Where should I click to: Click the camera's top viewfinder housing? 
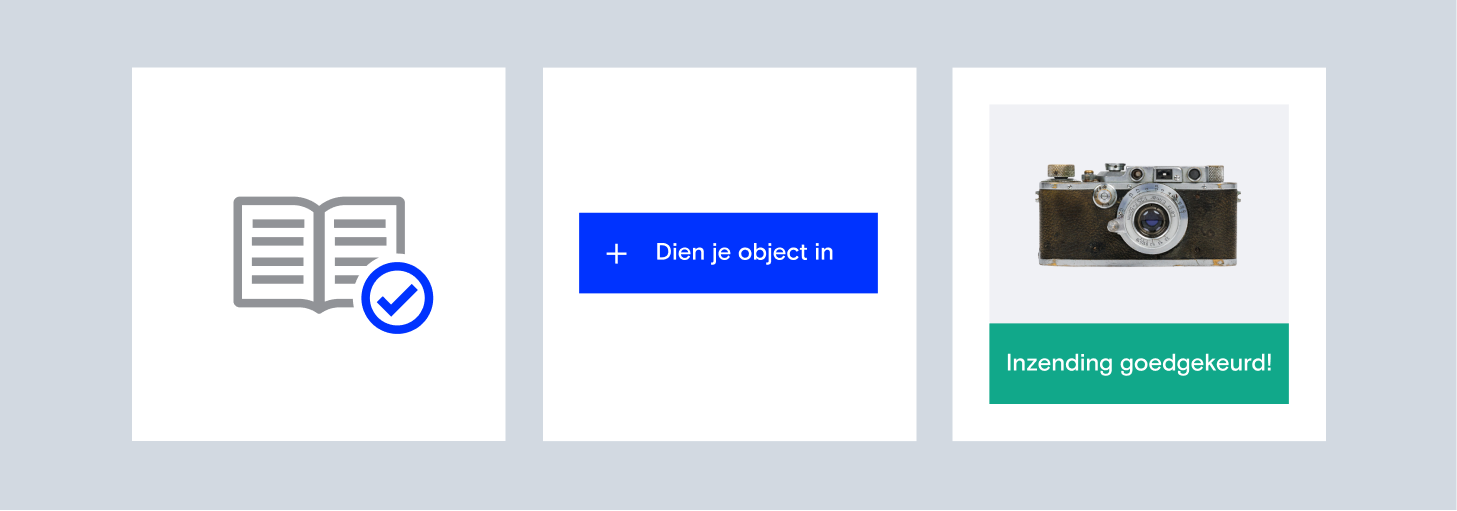point(1165,174)
